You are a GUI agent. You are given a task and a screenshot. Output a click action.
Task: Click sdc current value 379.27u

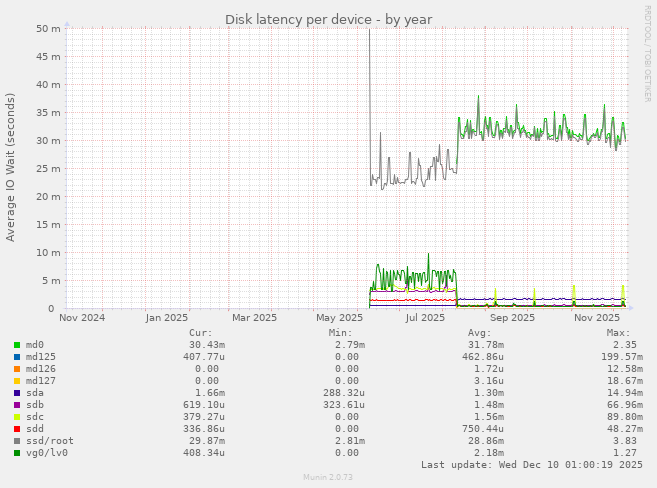coord(204,417)
